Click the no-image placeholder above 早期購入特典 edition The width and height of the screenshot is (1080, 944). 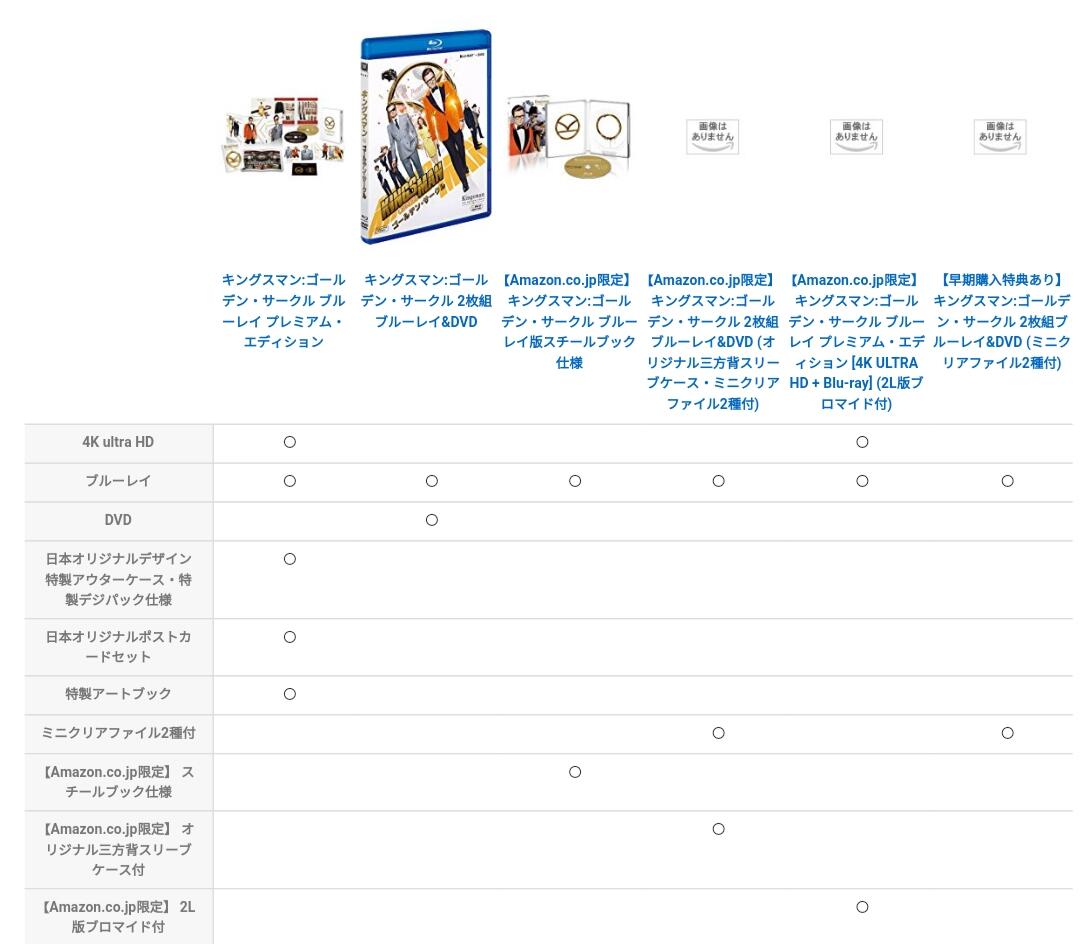click(x=1000, y=136)
